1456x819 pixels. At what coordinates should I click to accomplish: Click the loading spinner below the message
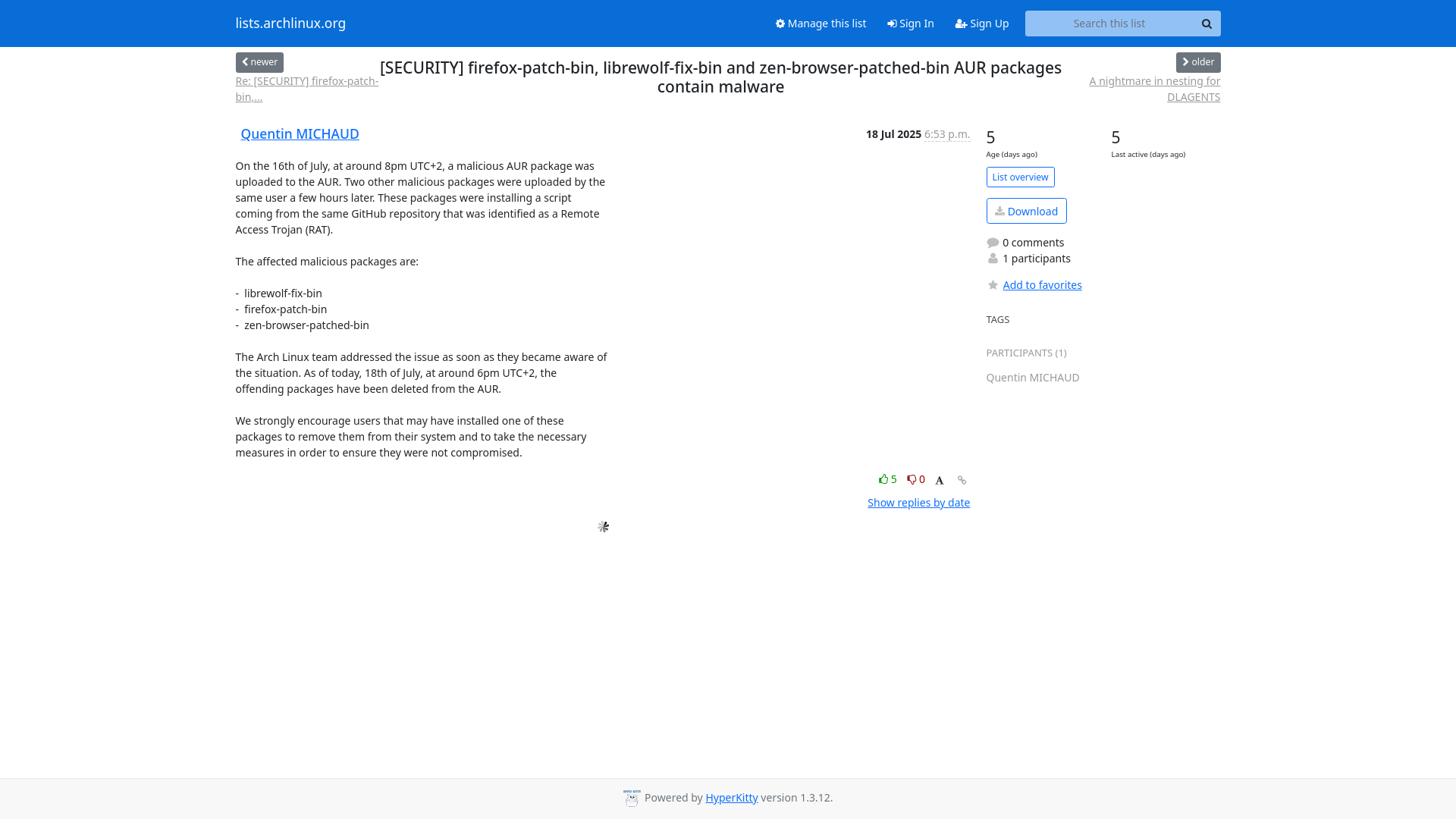click(603, 527)
